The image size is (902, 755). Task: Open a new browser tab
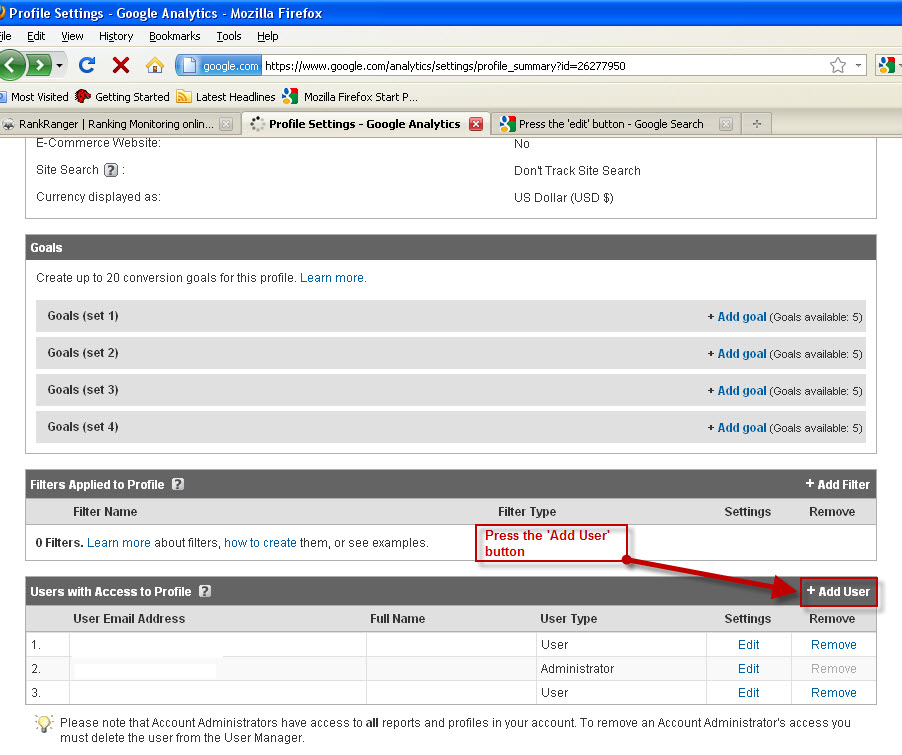tap(756, 124)
